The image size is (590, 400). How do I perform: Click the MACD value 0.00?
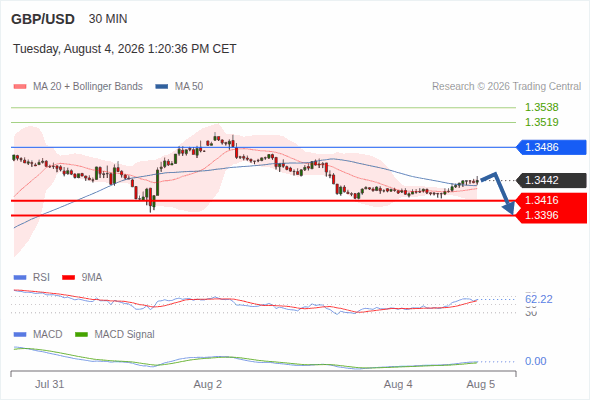pos(535,362)
